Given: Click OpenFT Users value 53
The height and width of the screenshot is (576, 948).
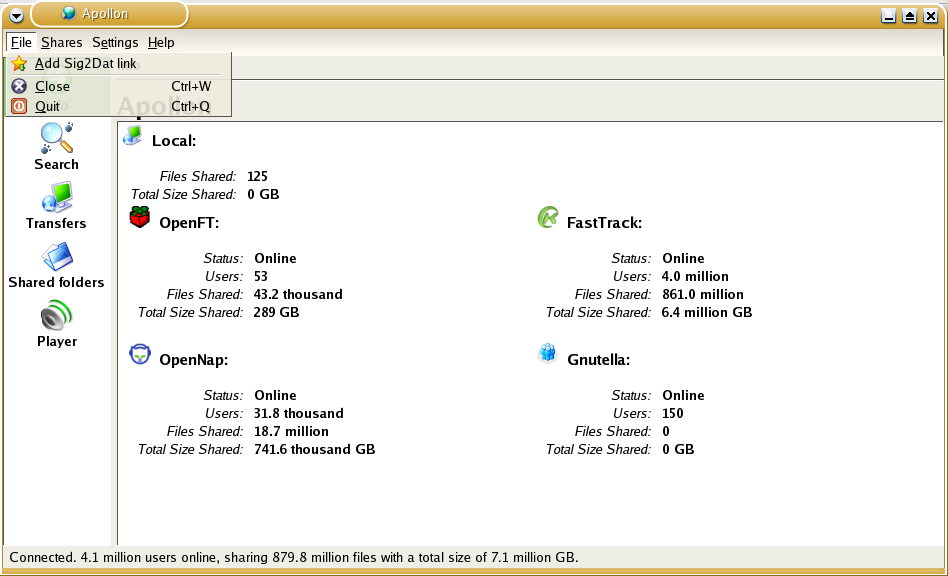Looking at the screenshot, I should point(261,276).
